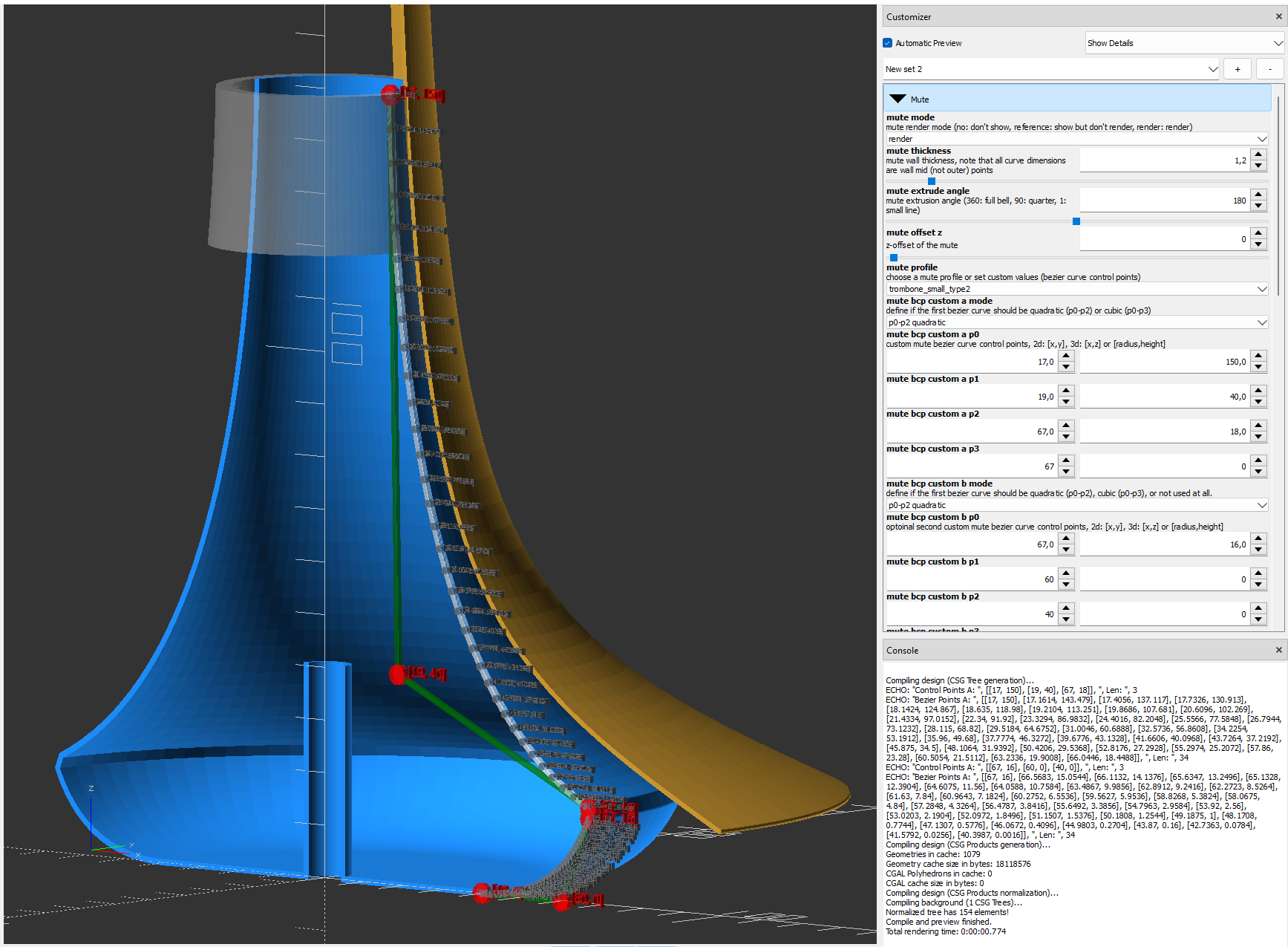Screen dimensions: 1288x947
Task: Increase mute bcp custom b p2 x value
Action: click(x=1066, y=609)
